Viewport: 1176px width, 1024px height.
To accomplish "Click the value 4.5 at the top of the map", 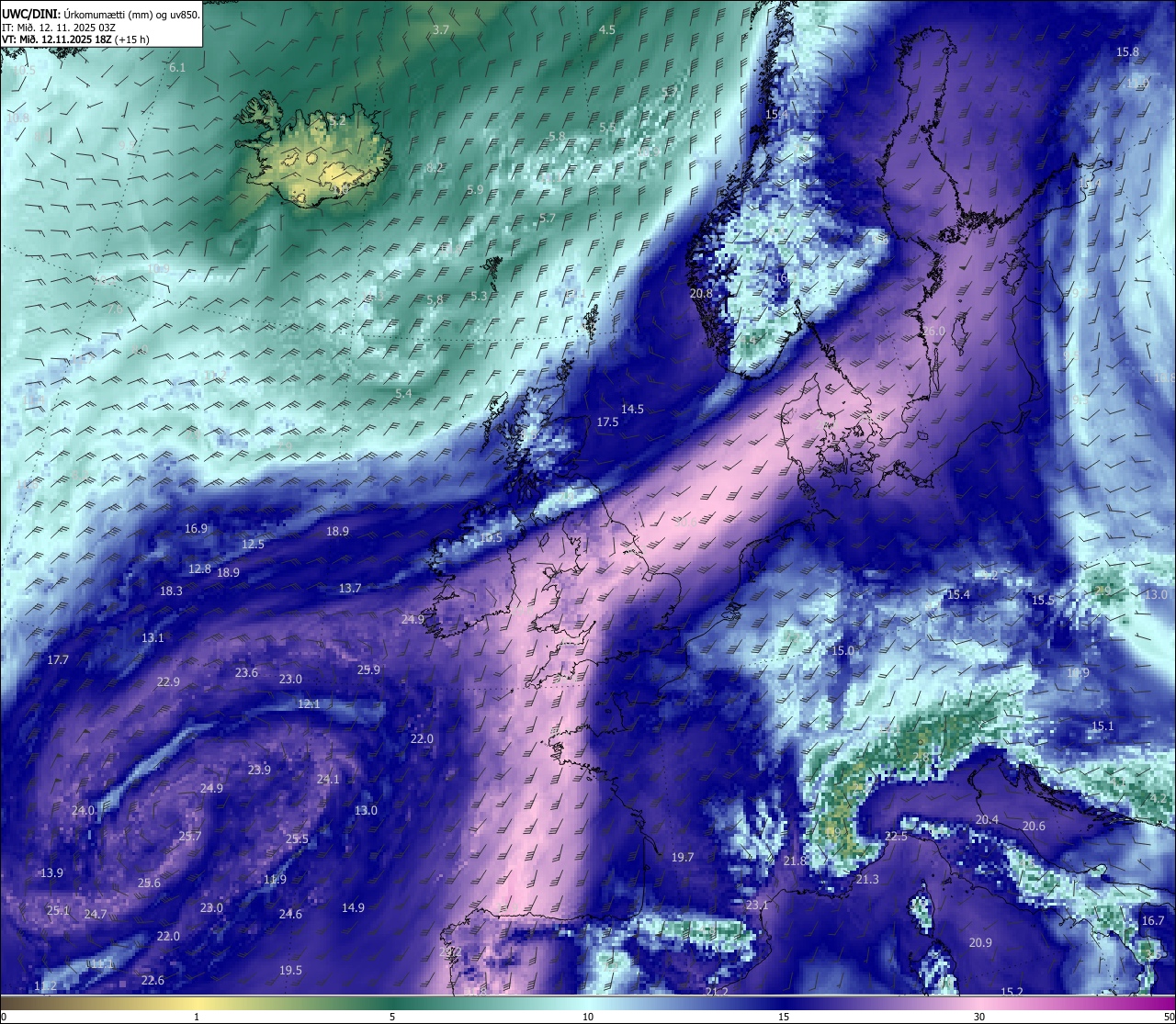I will pos(607,29).
